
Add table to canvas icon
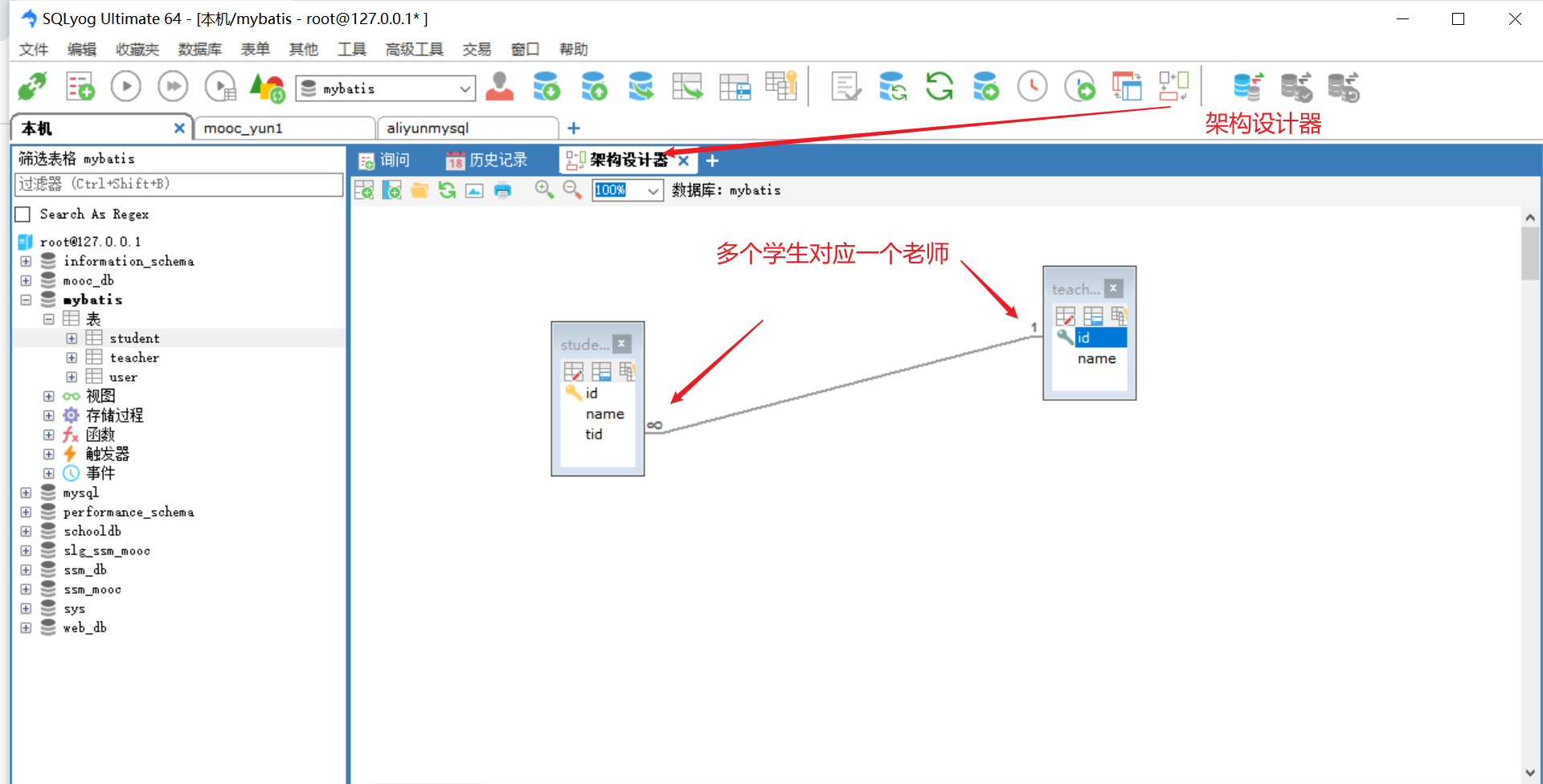pos(364,190)
